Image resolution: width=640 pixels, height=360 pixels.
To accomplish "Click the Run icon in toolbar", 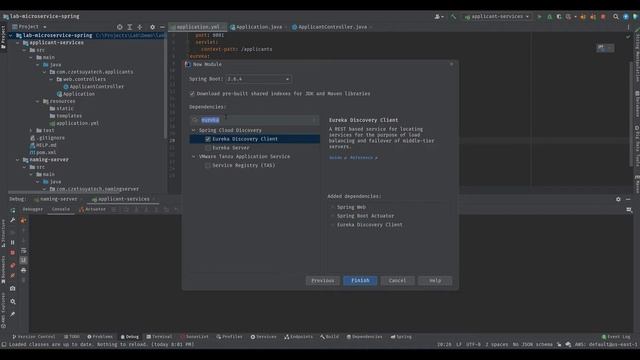I will pyautogui.click(x=539, y=17).
